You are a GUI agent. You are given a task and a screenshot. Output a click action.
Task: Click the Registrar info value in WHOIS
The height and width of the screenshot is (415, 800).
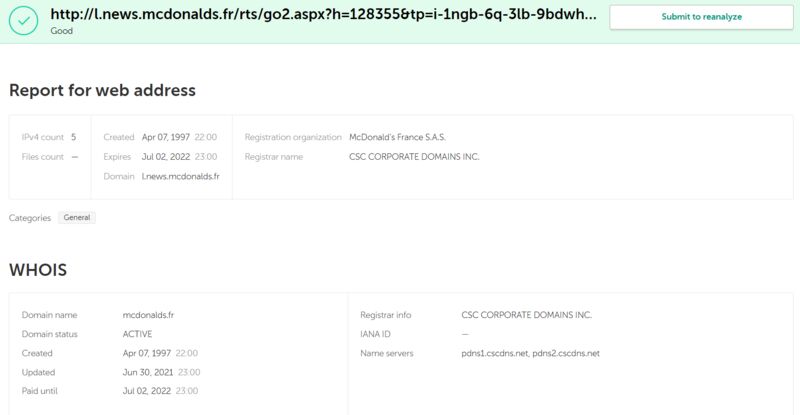(x=526, y=315)
